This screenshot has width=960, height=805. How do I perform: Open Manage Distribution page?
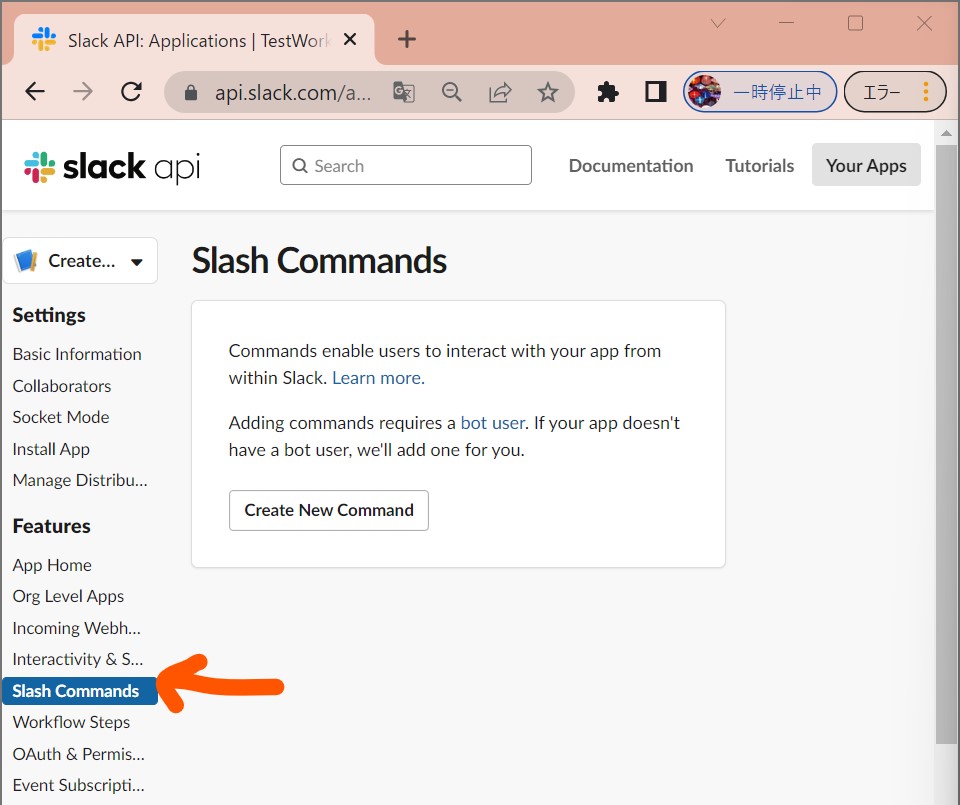80,480
